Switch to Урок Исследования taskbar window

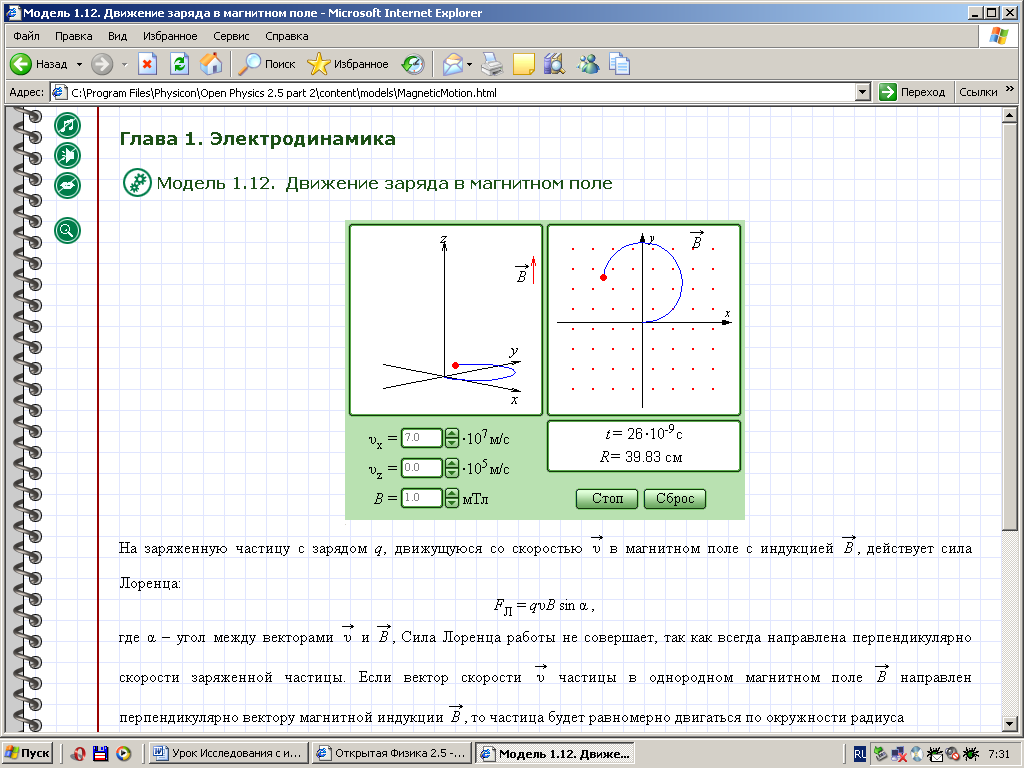(228, 753)
